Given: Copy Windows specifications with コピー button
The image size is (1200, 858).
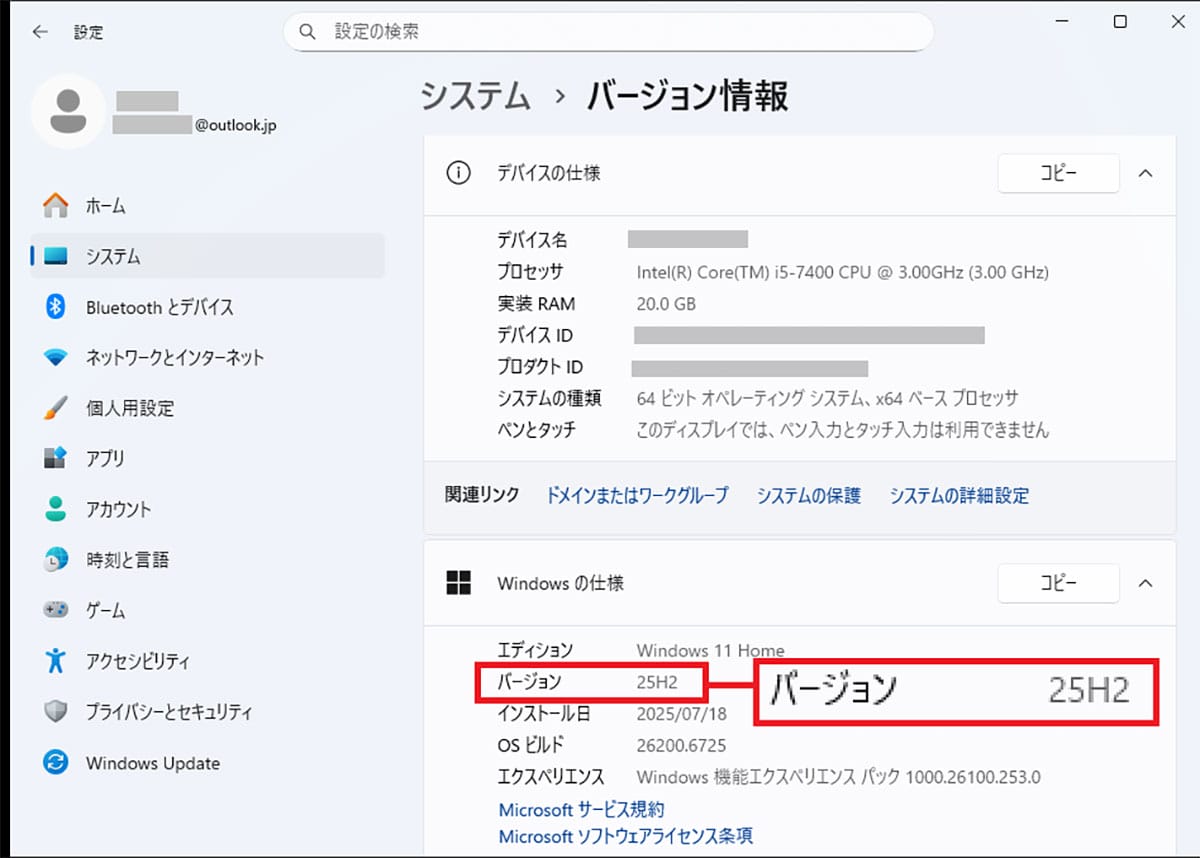Looking at the screenshot, I should 1058,583.
